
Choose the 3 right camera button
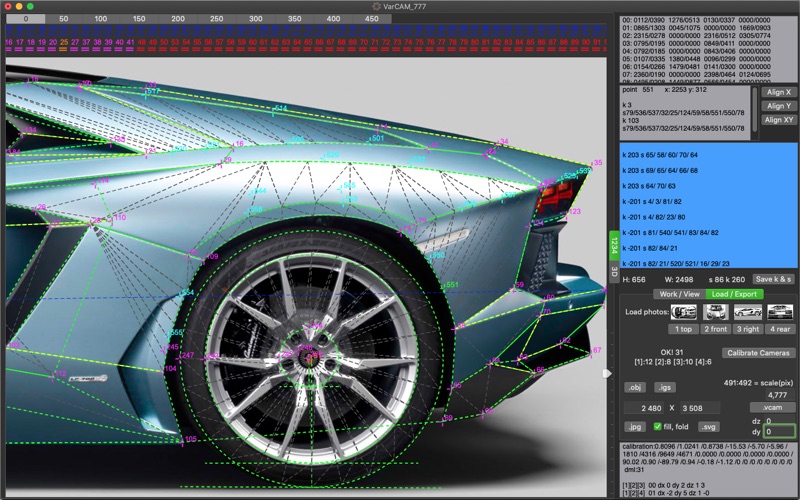click(747, 330)
